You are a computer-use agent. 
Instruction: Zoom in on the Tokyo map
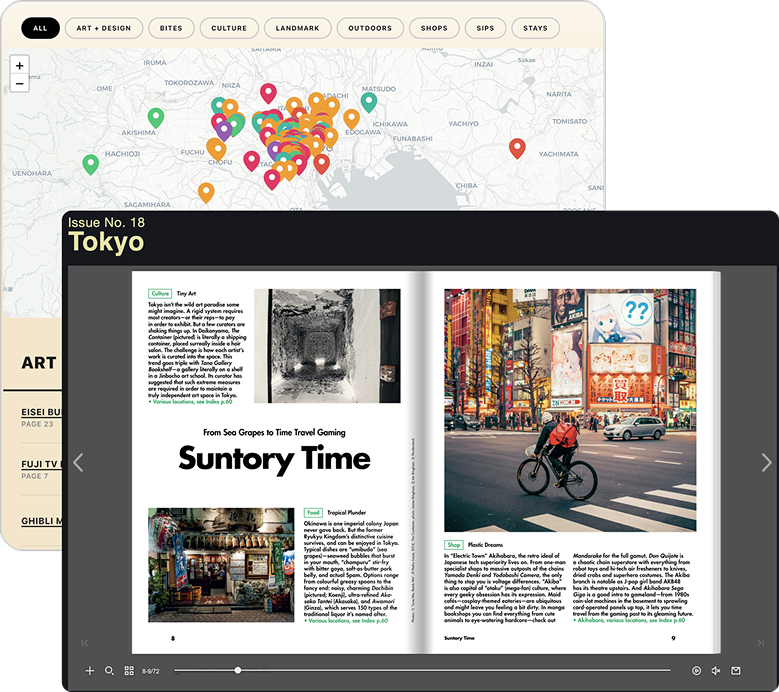point(19,65)
